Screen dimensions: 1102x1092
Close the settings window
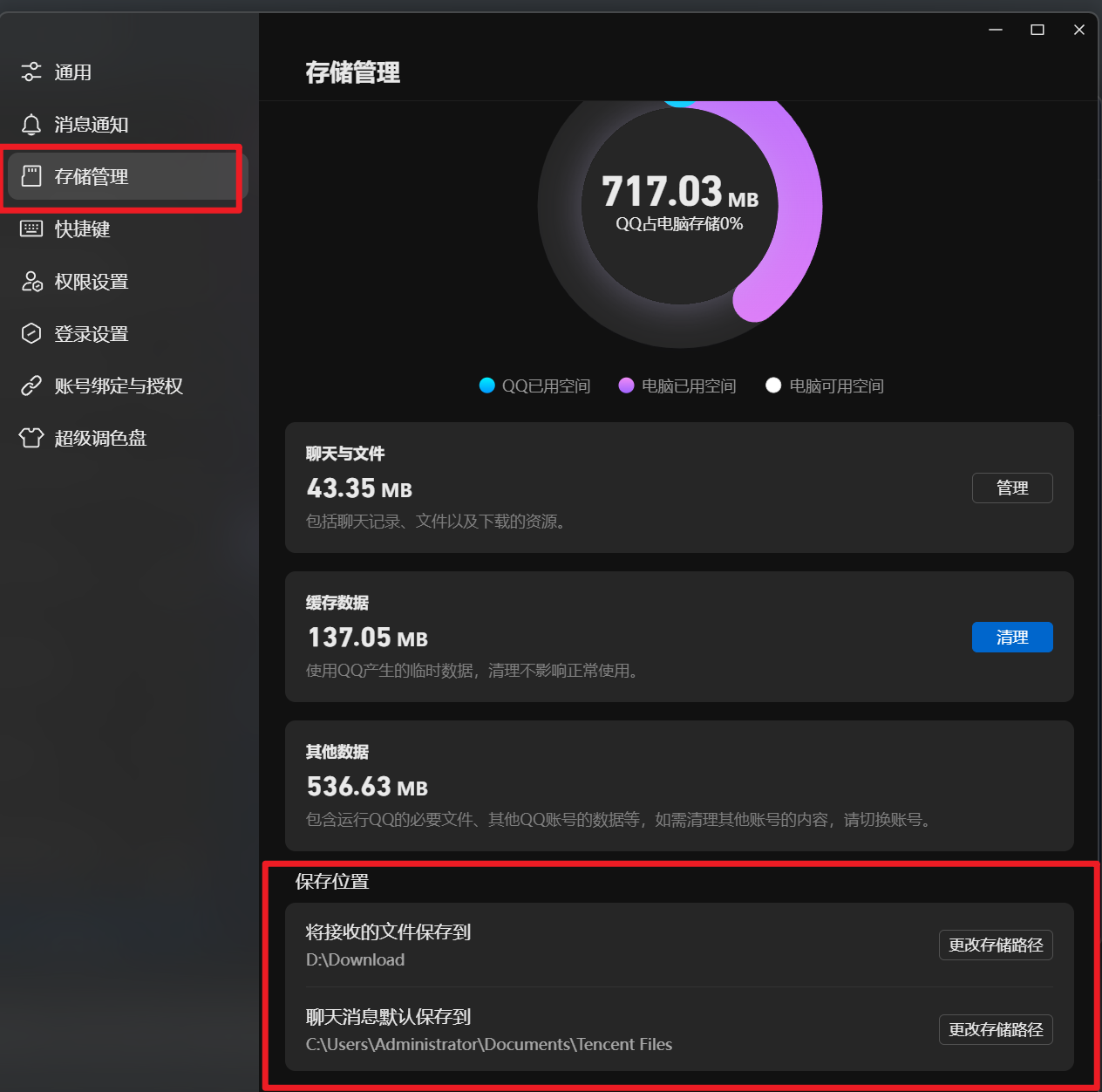point(1079,30)
